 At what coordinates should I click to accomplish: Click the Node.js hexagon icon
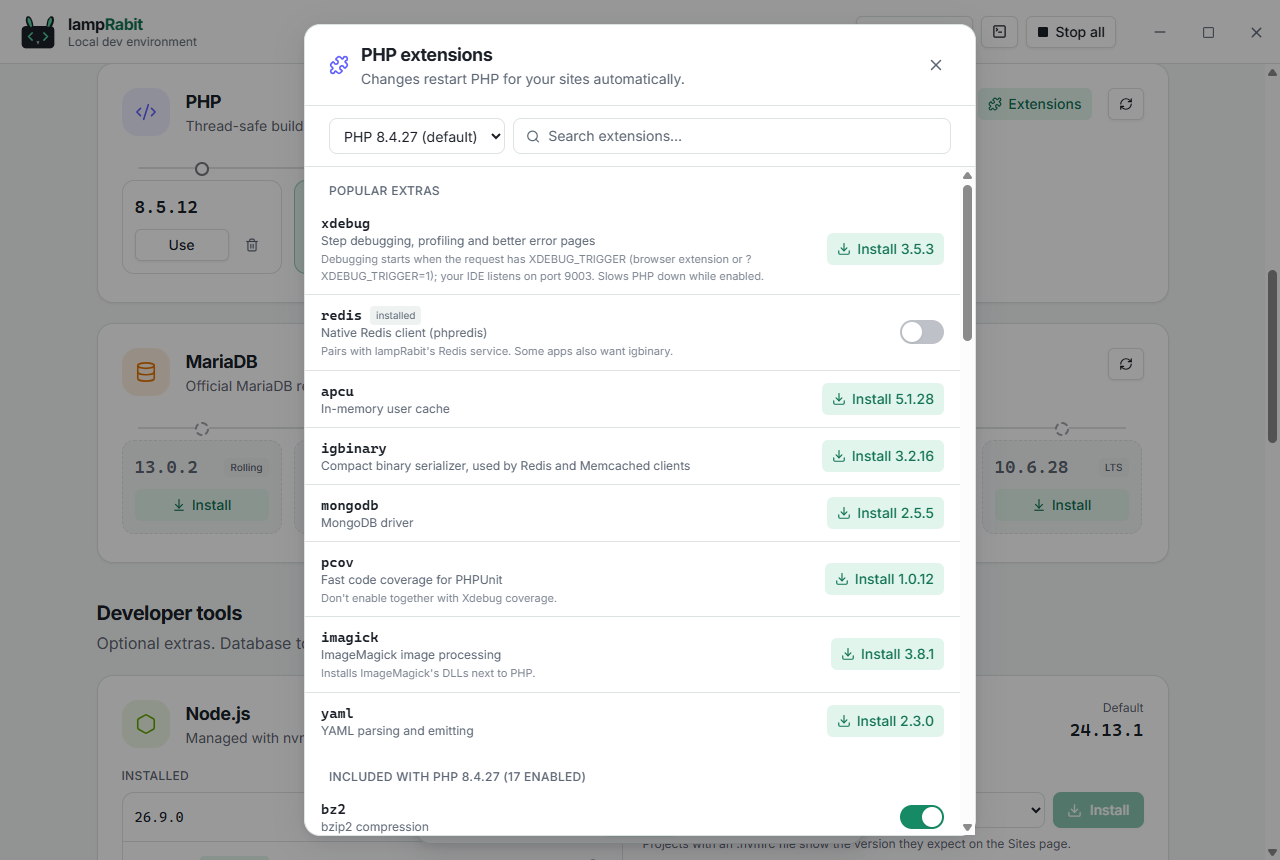(146, 724)
